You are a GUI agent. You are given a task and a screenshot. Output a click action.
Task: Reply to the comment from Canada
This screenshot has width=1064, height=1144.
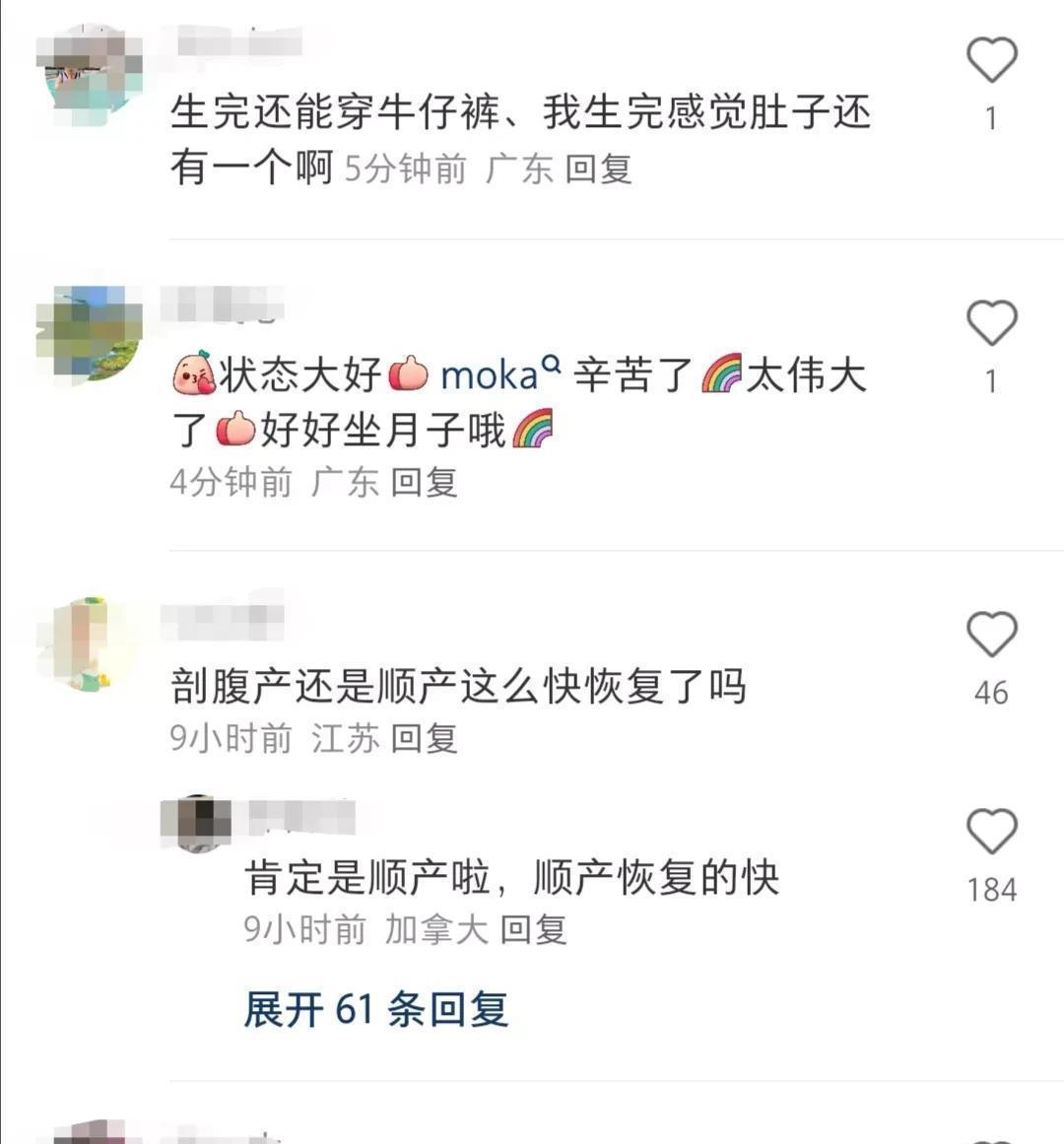534,929
